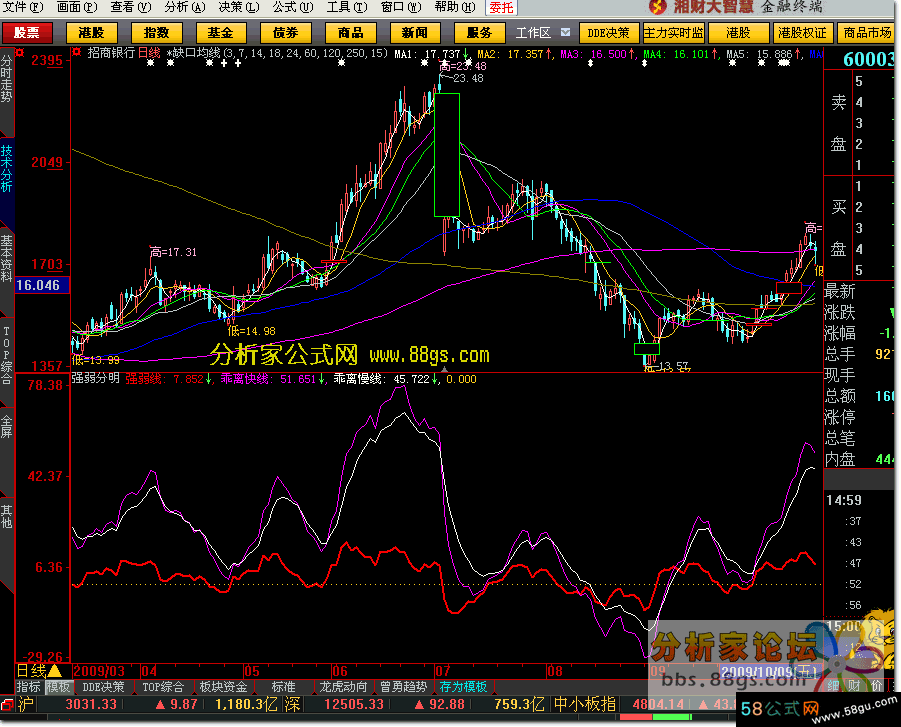The height and width of the screenshot is (727, 901).
Task: Select the 标准 bottom tab
Action: point(284,687)
